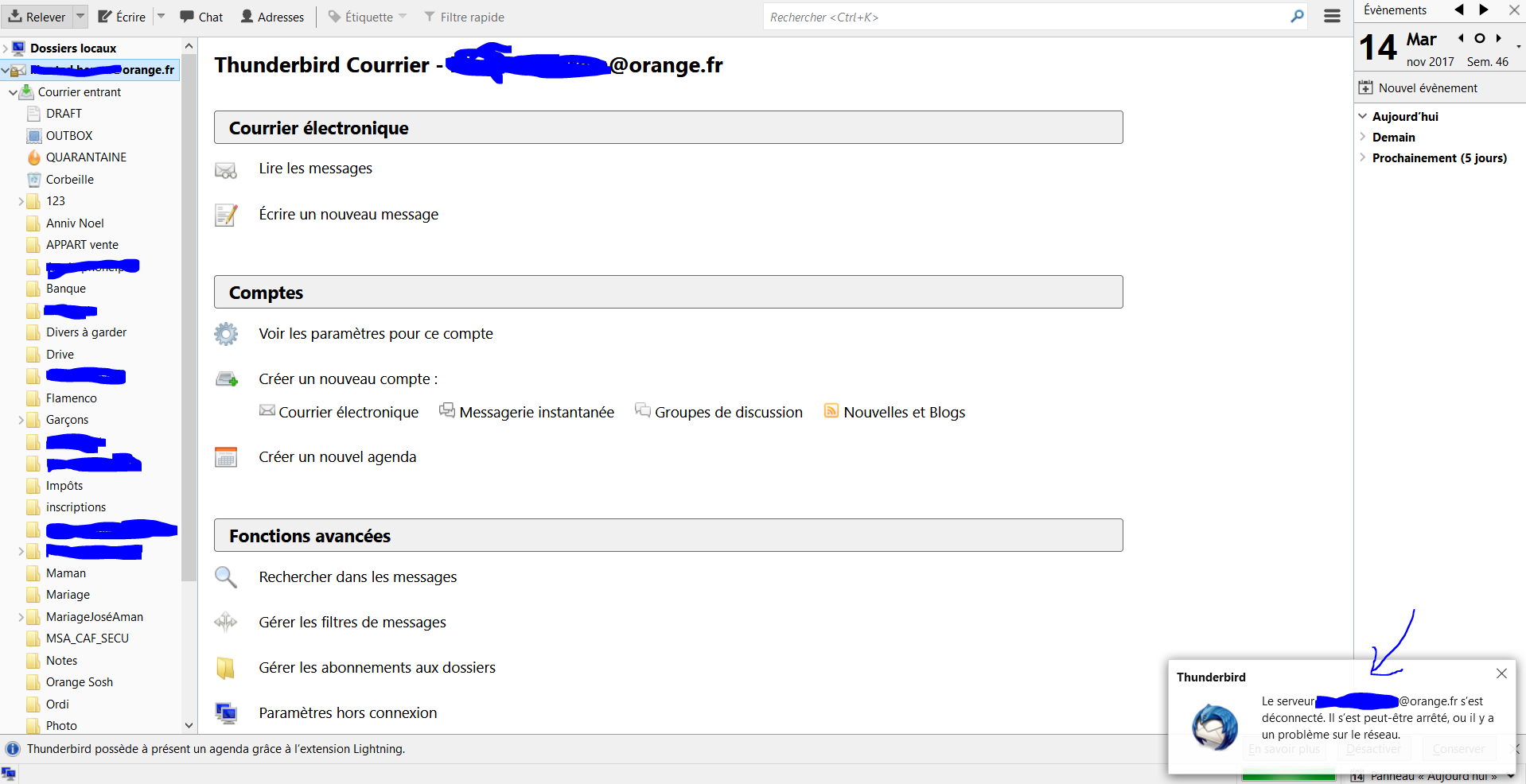
Task: Click the Relever (Get Mail) toolbar icon
Action: coord(16,16)
